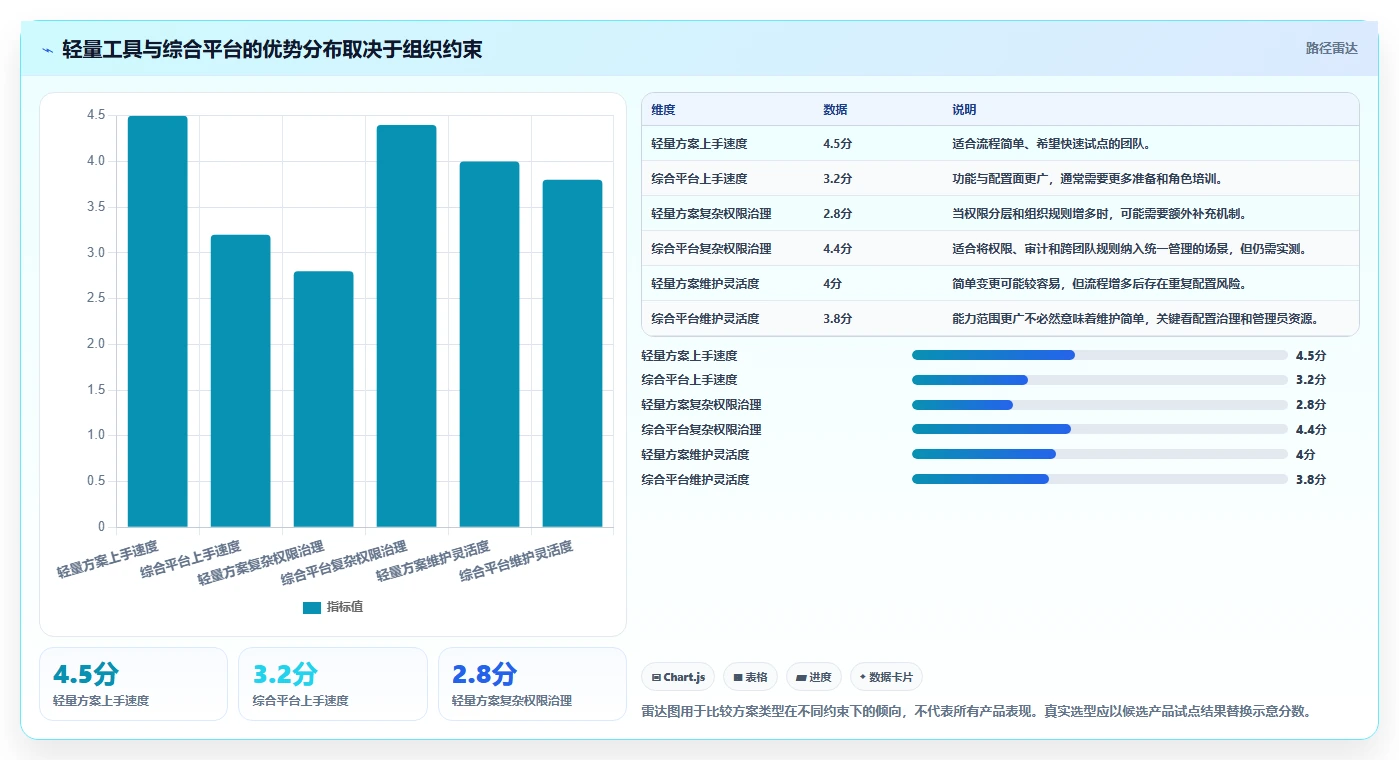Click the 2.5 y-axis tick label
Screen dimensions: 1399x760
coord(96,299)
